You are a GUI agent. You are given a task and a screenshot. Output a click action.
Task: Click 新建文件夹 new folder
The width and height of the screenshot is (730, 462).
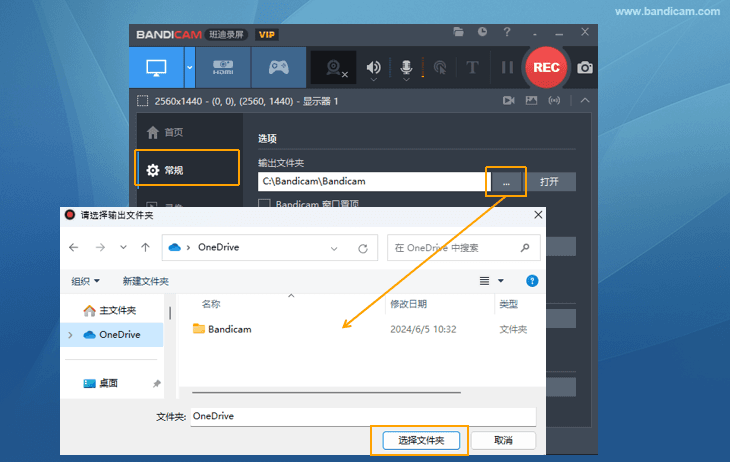(146, 281)
